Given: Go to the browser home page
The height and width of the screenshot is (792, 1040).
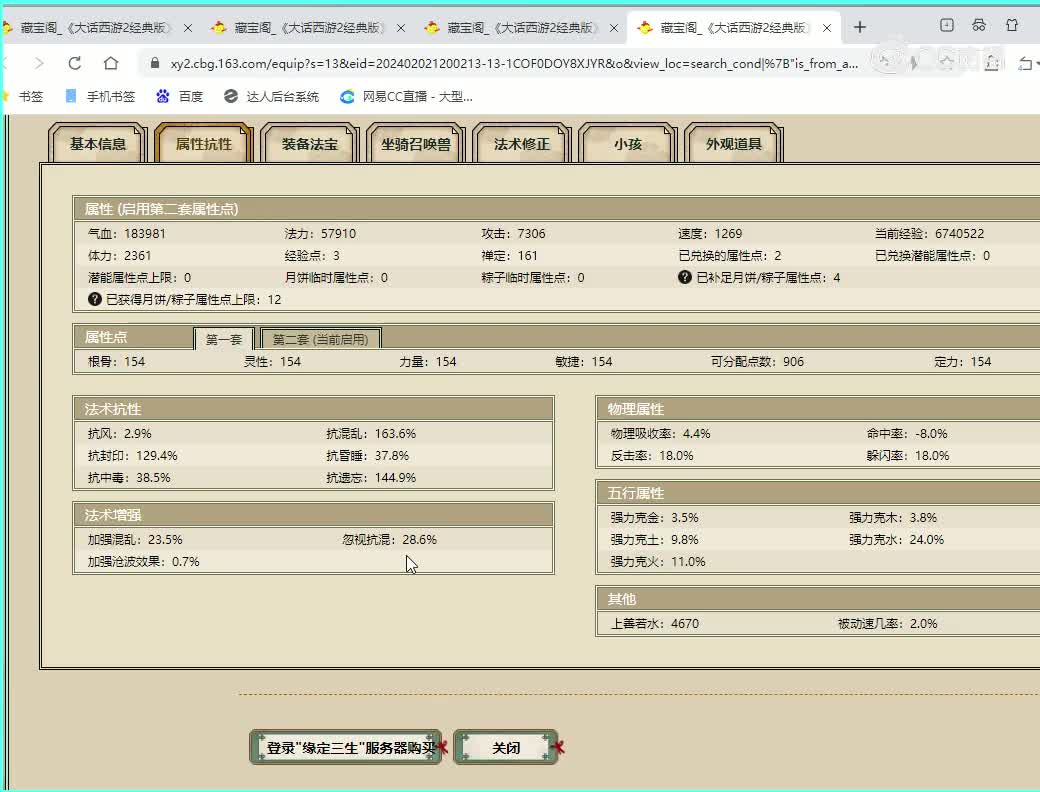Looking at the screenshot, I should coord(111,63).
